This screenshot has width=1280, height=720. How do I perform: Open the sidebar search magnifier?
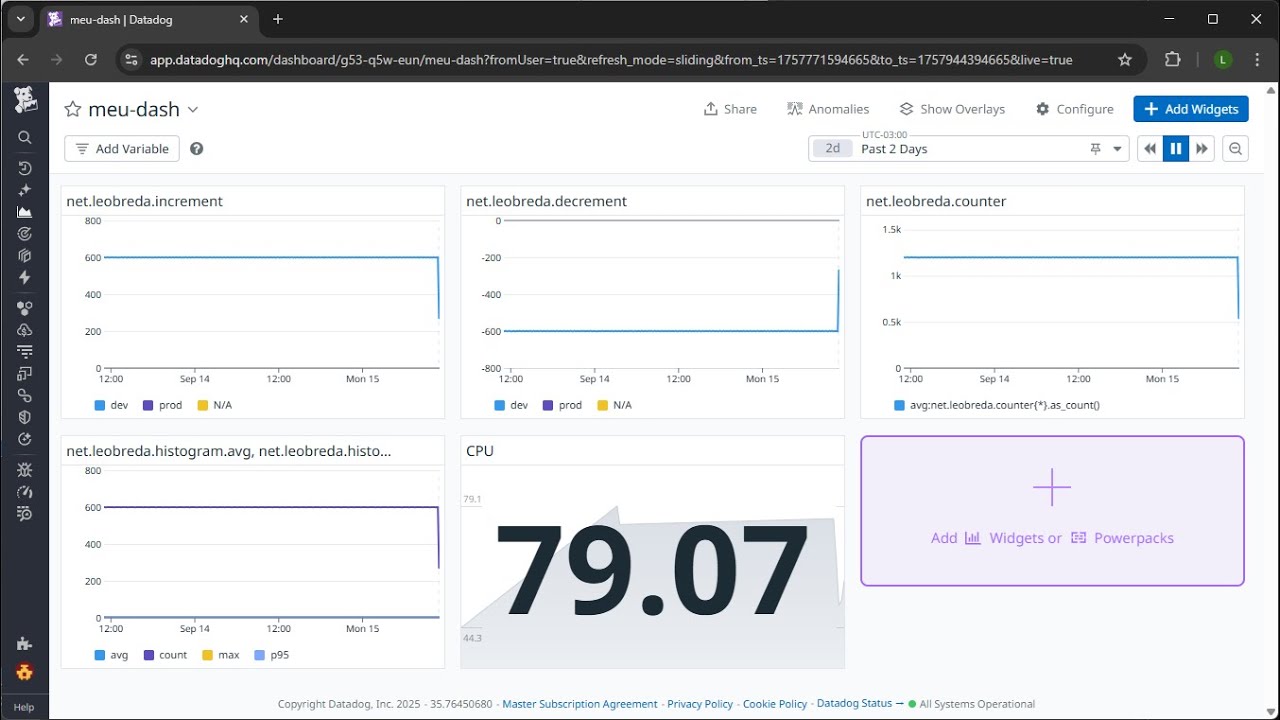click(x=25, y=138)
